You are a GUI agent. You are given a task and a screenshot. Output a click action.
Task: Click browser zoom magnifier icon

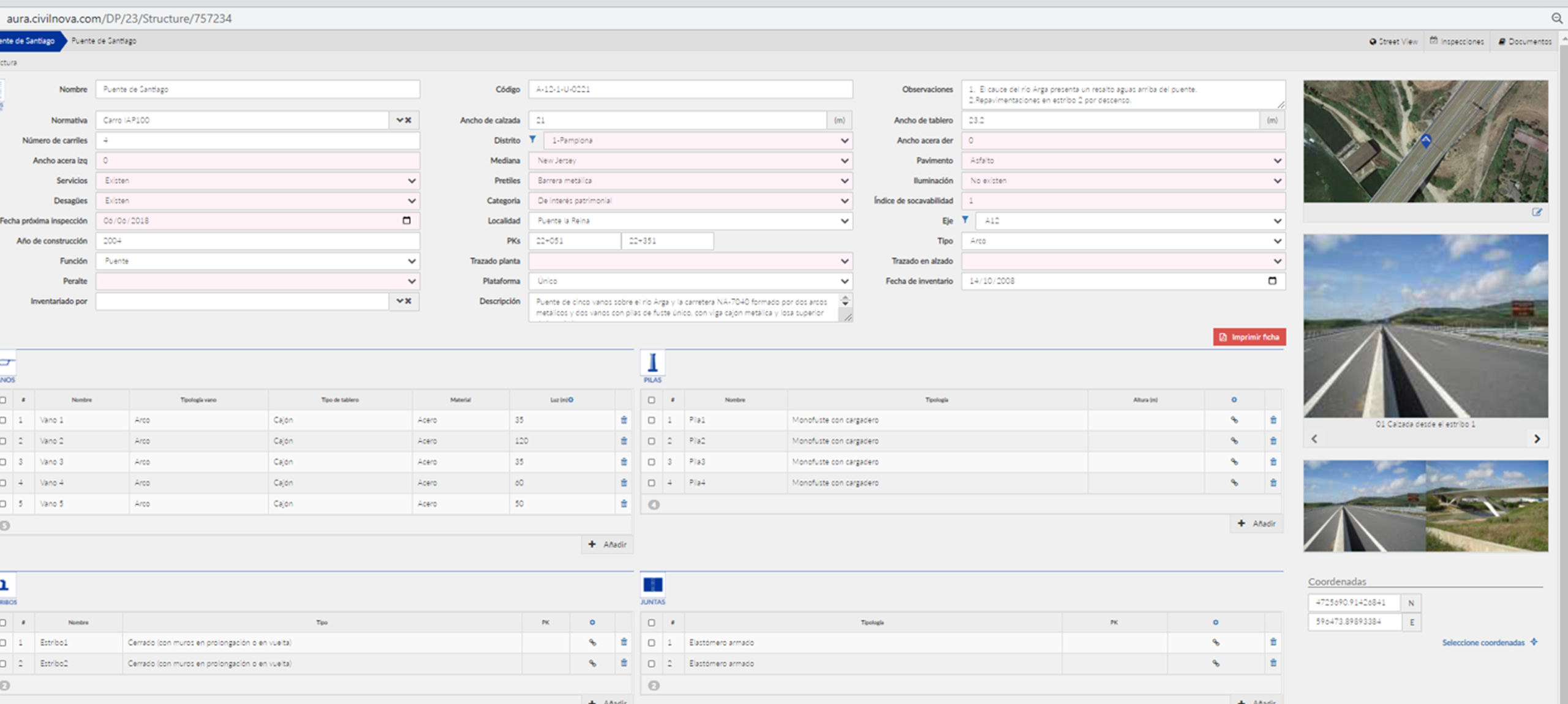coord(1557,18)
